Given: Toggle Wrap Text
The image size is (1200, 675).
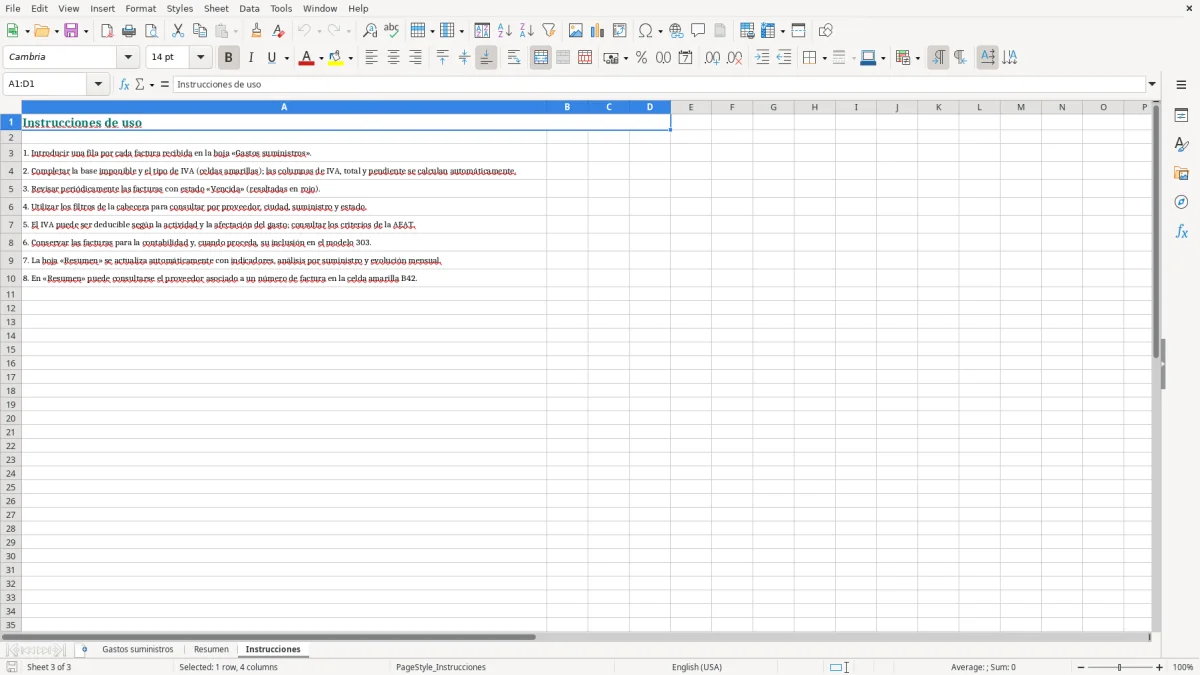Looking at the screenshot, I should pos(513,58).
